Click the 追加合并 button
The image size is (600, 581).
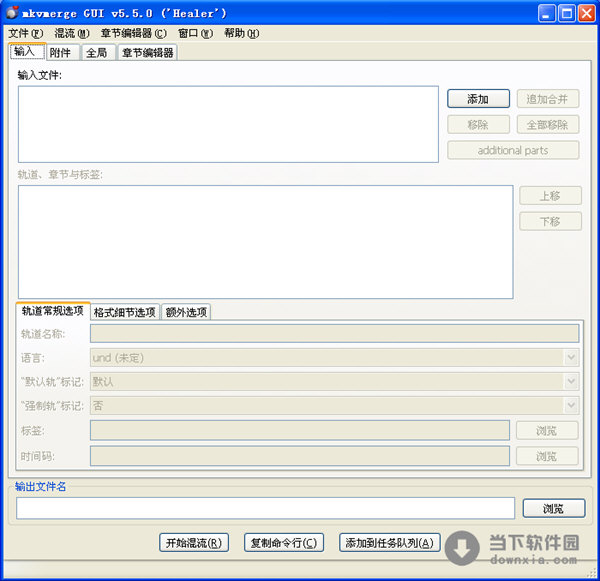[x=548, y=99]
